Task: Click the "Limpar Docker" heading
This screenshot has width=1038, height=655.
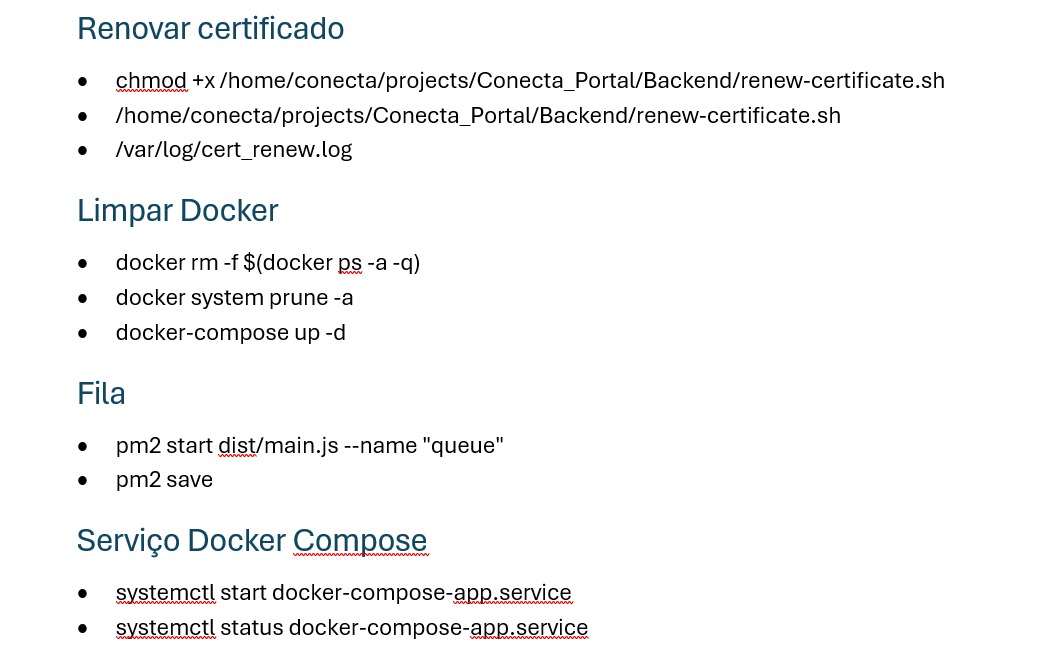Action: [177, 211]
